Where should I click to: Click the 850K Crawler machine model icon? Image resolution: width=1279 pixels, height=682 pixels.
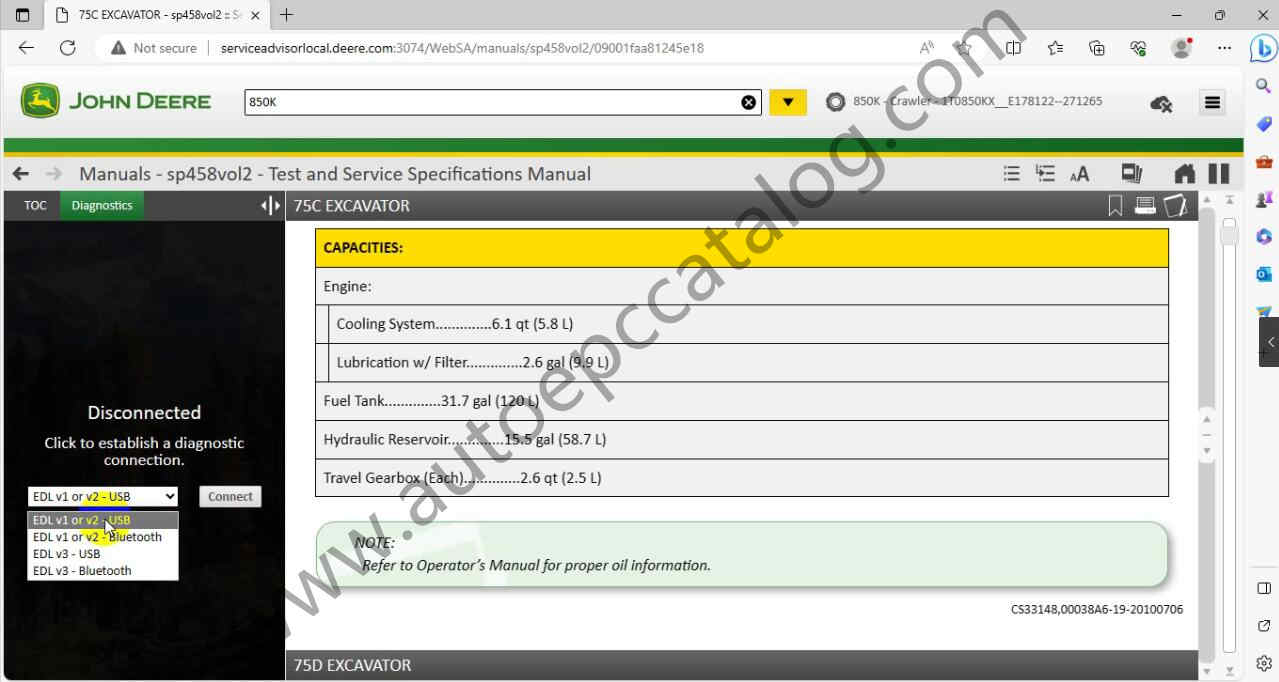[x=835, y=101]
